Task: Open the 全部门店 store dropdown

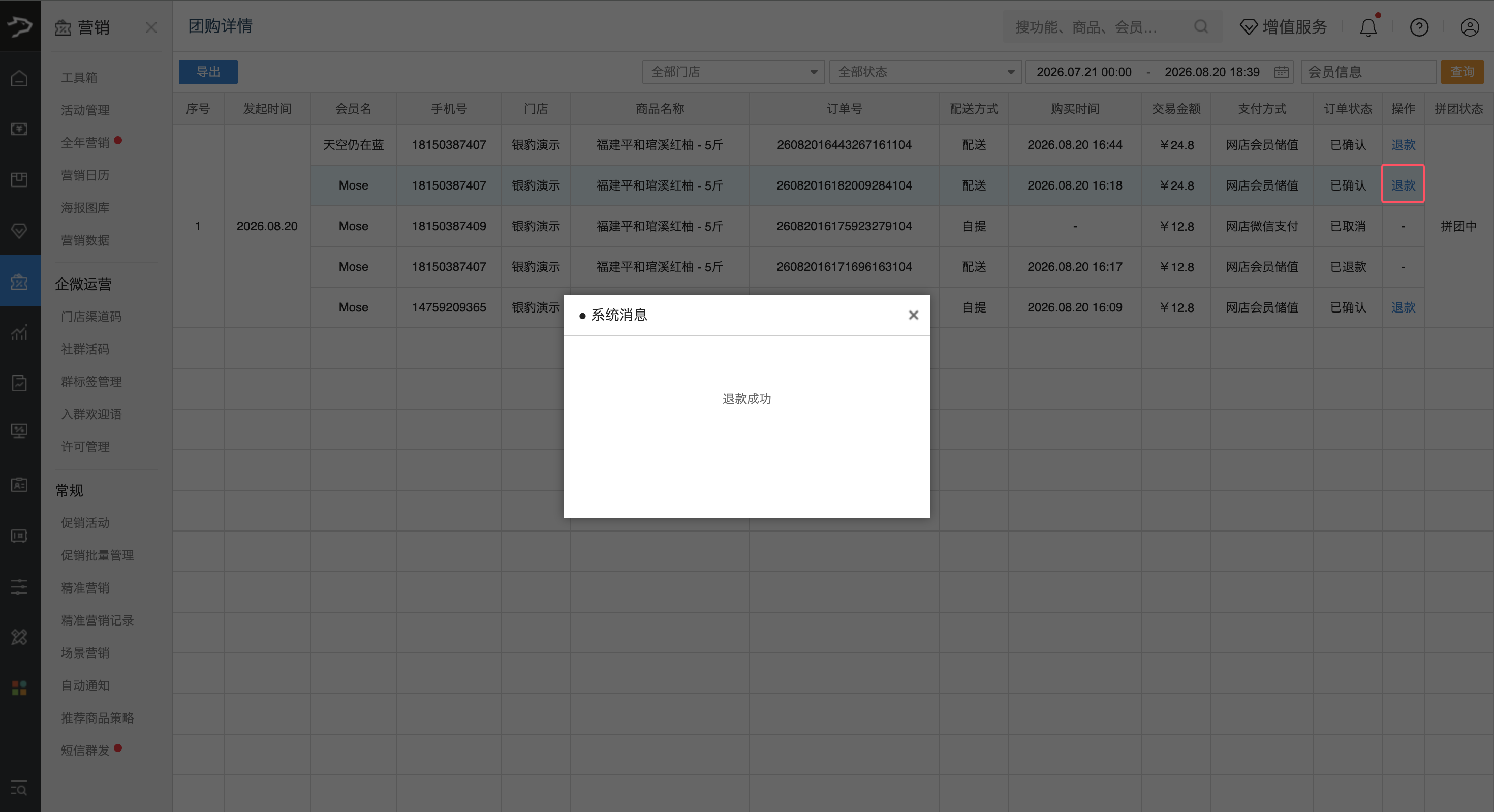Action: click(734, 72)
